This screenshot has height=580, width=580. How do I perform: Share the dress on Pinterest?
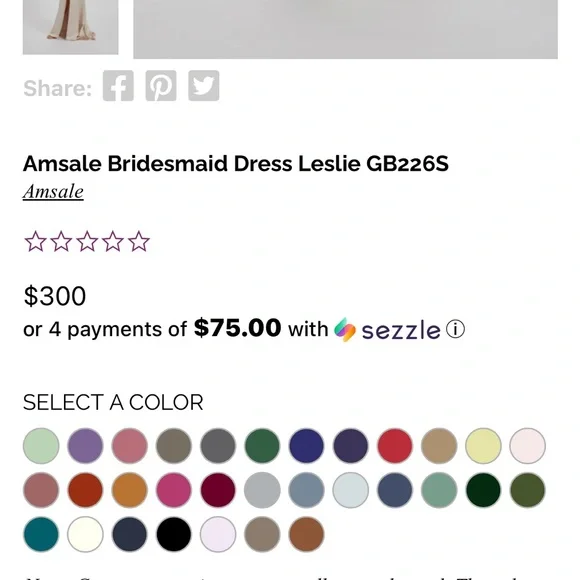[x=161, y=86]
